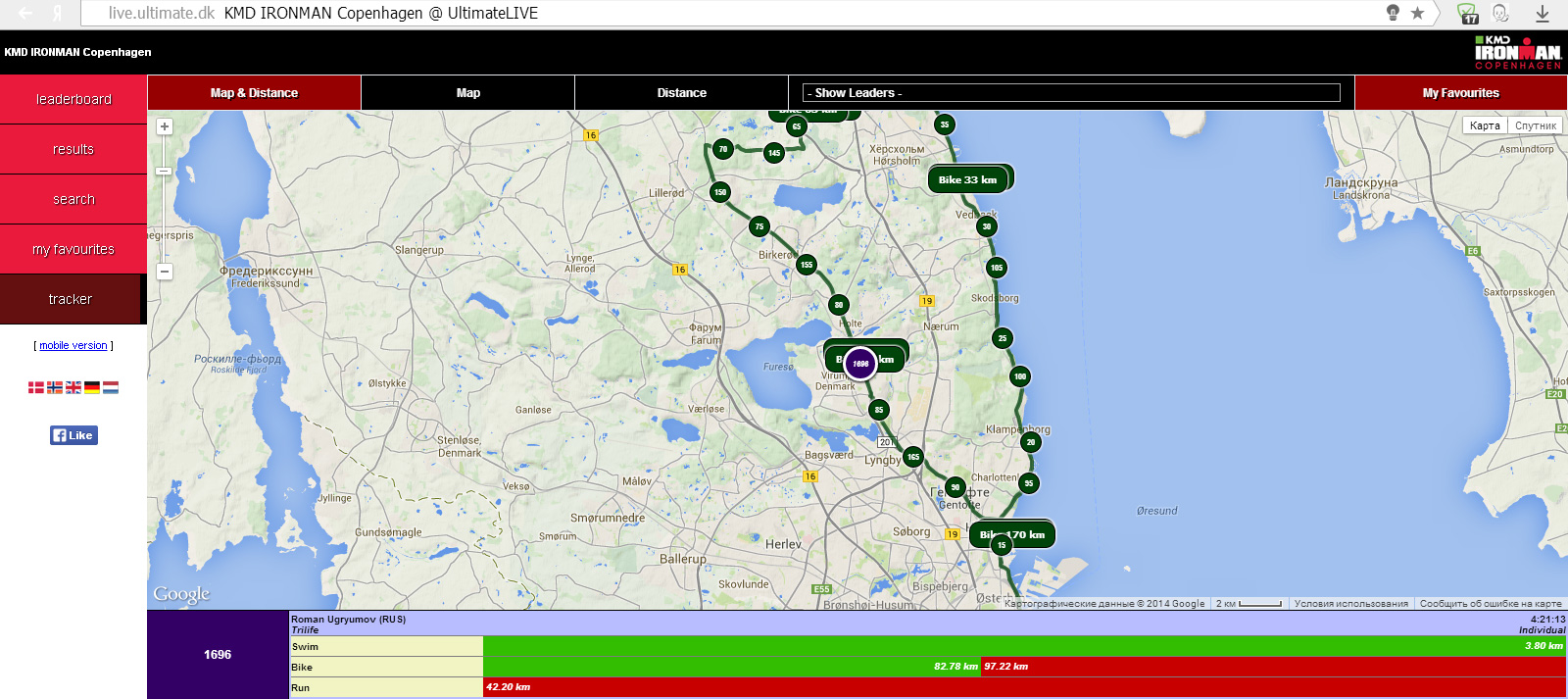Open browser downloads arrow icon
This screenshot has width=1568, height=699.
click(1542, 13)
